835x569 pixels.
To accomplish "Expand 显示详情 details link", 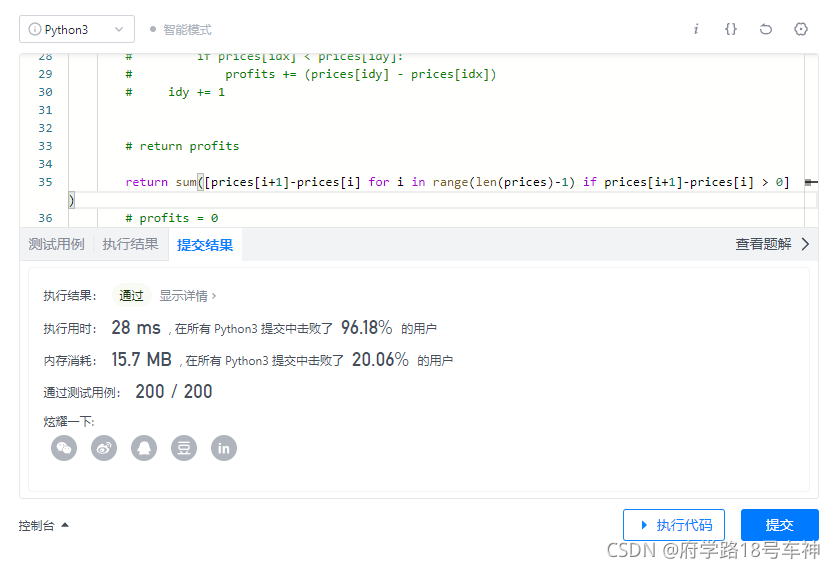I will coord(188,296).
